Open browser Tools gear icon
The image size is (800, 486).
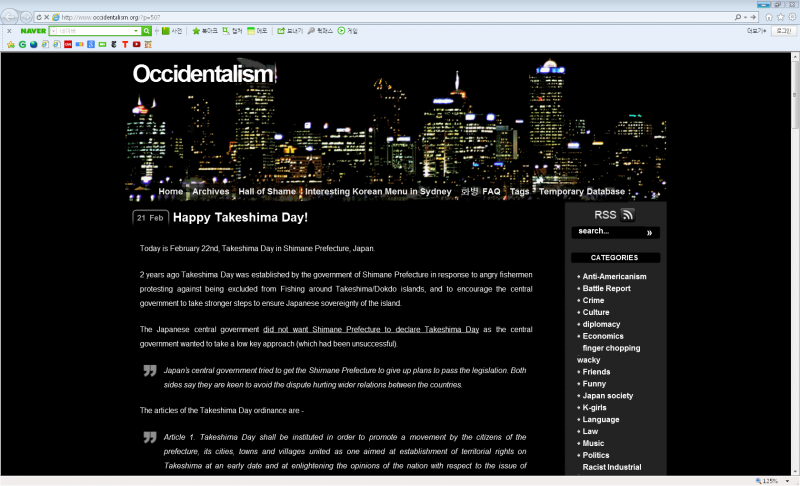[791, 17]
